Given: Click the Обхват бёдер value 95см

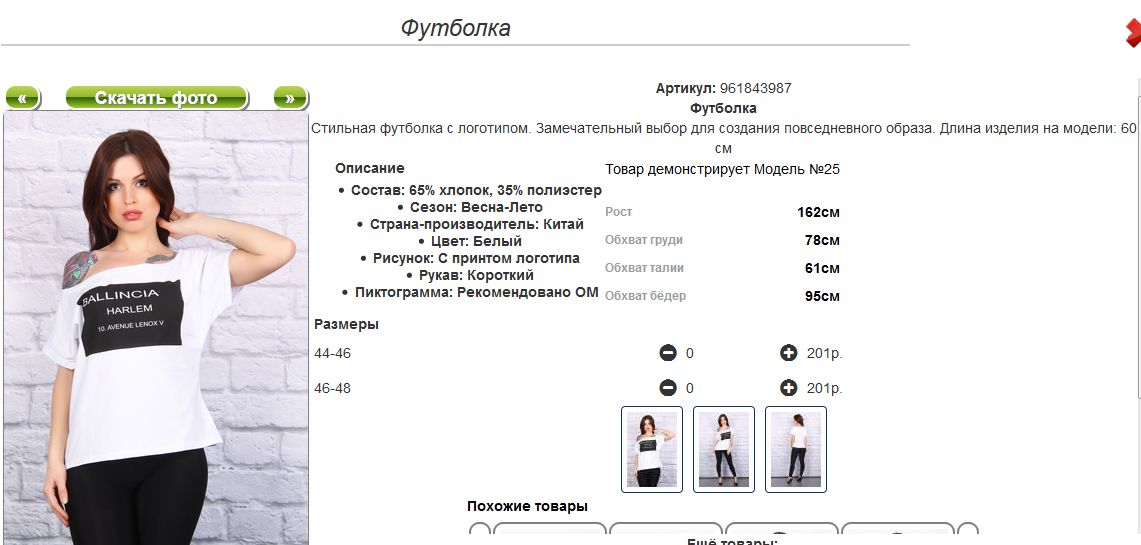Looking at the screenshot, I should pos(822,296).
